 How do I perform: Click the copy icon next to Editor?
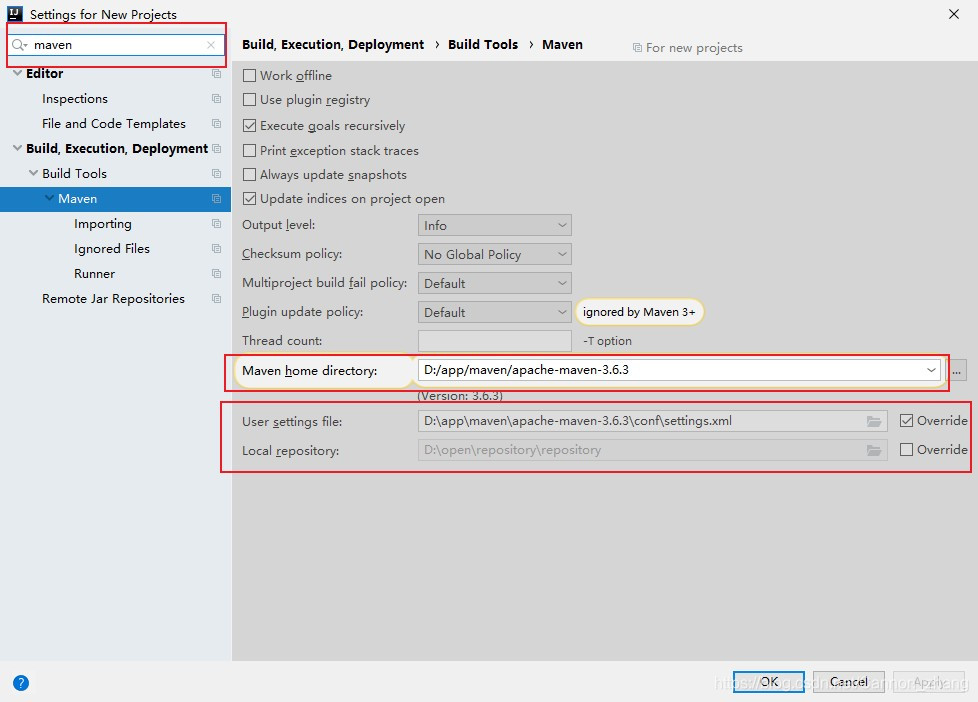(x=216, y=74)
